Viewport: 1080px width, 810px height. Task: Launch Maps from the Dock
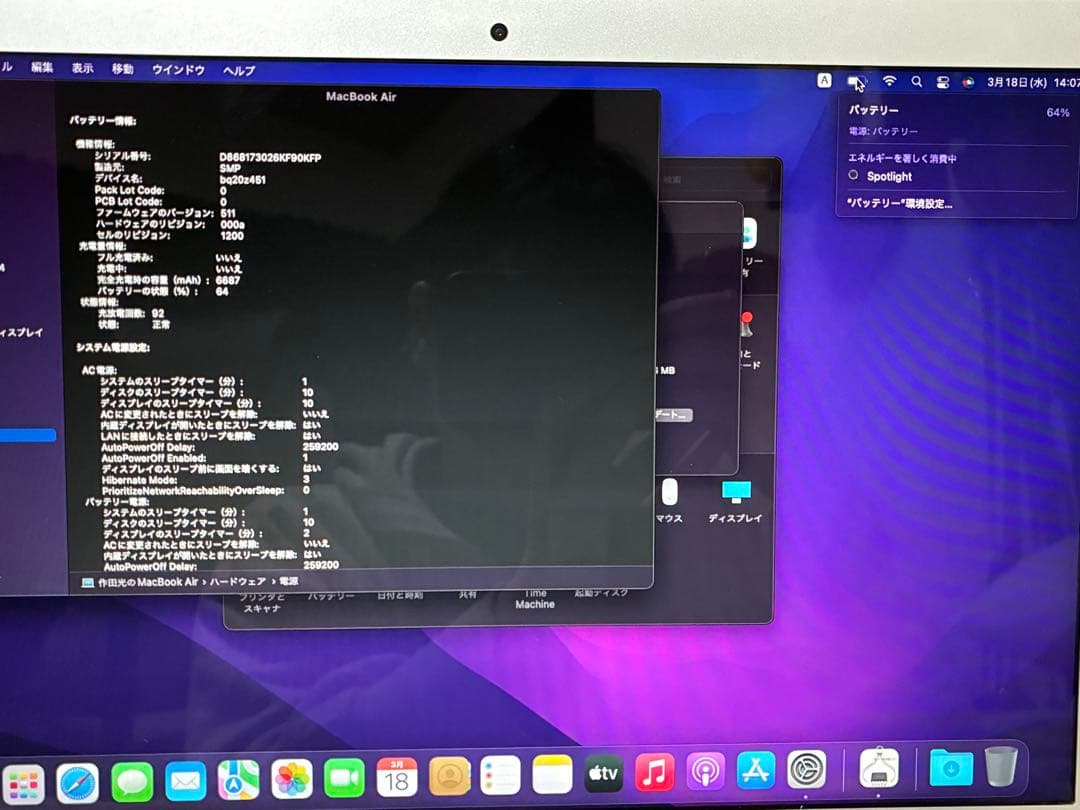coord(238,780)
